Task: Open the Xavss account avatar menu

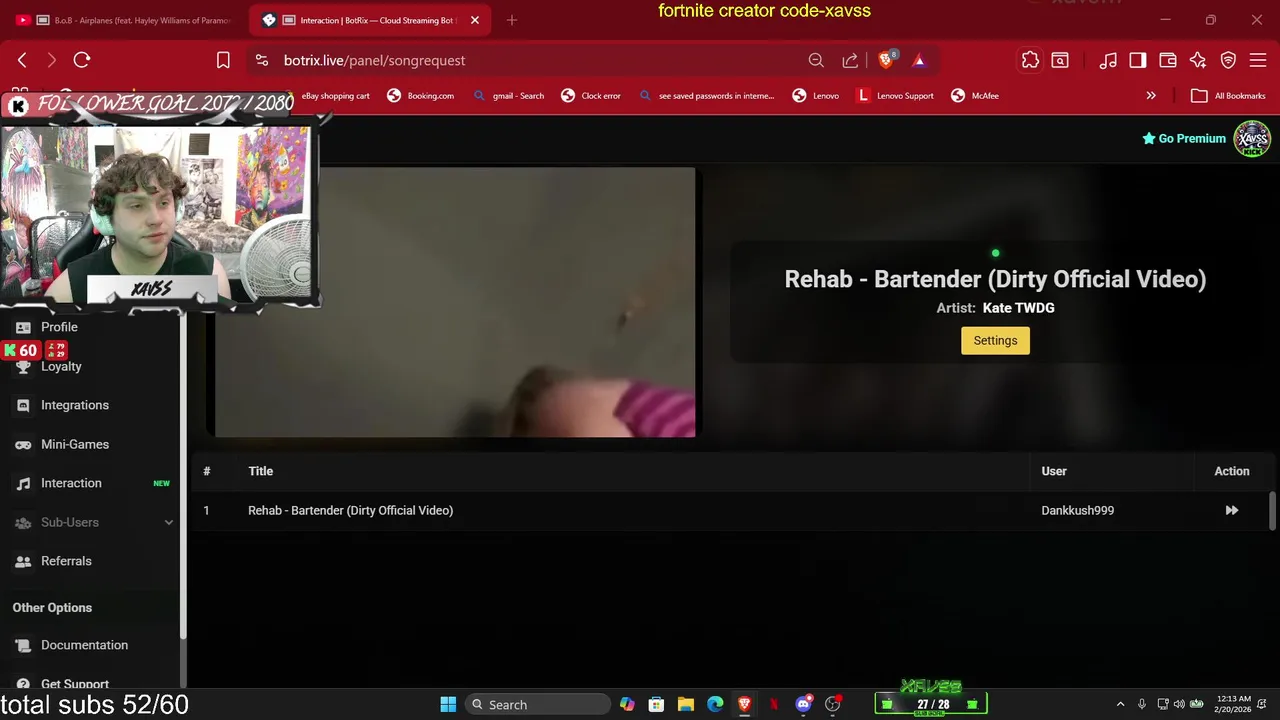Action: [1252, 139]
